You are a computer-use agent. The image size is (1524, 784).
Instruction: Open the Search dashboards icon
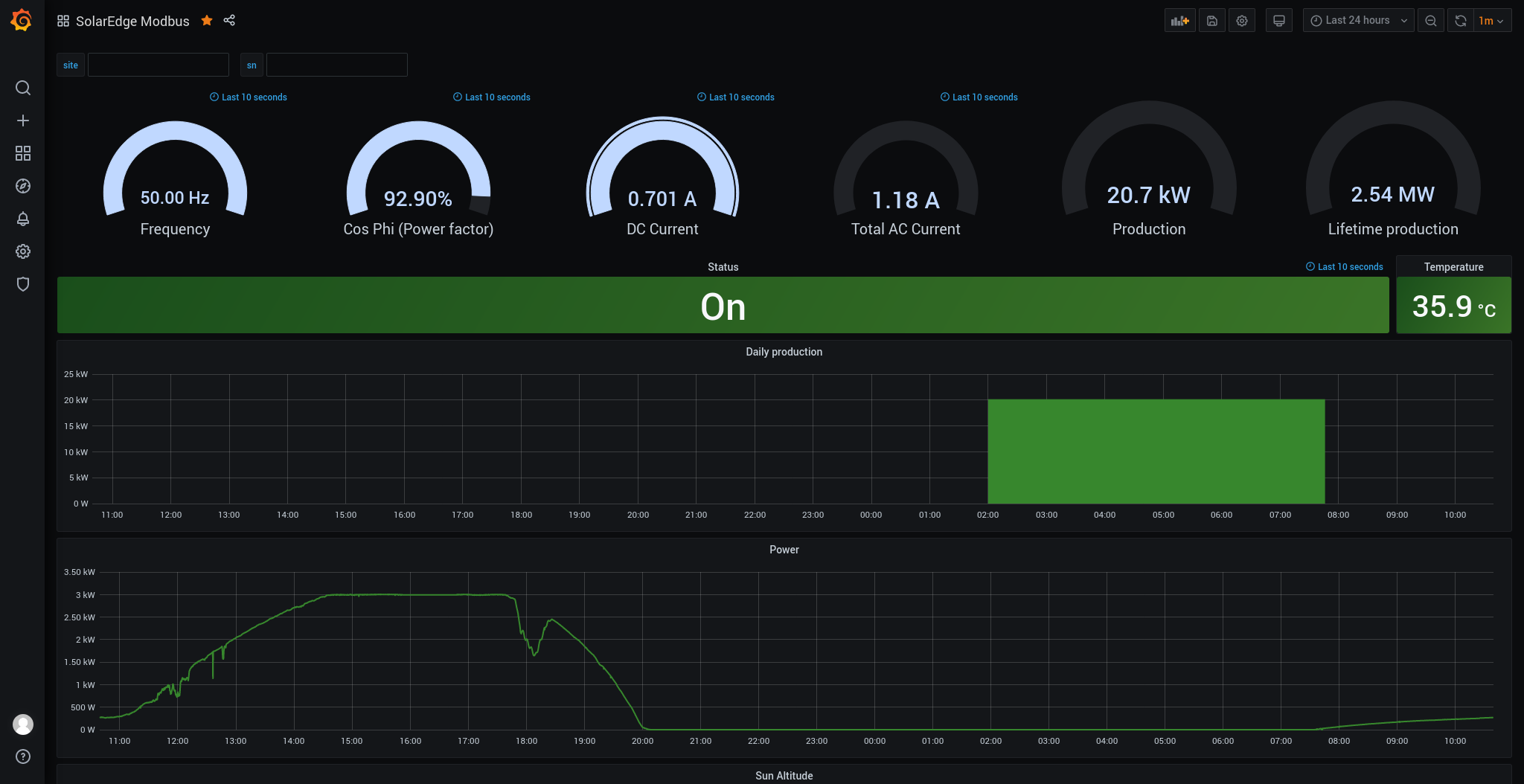(23, 88)
